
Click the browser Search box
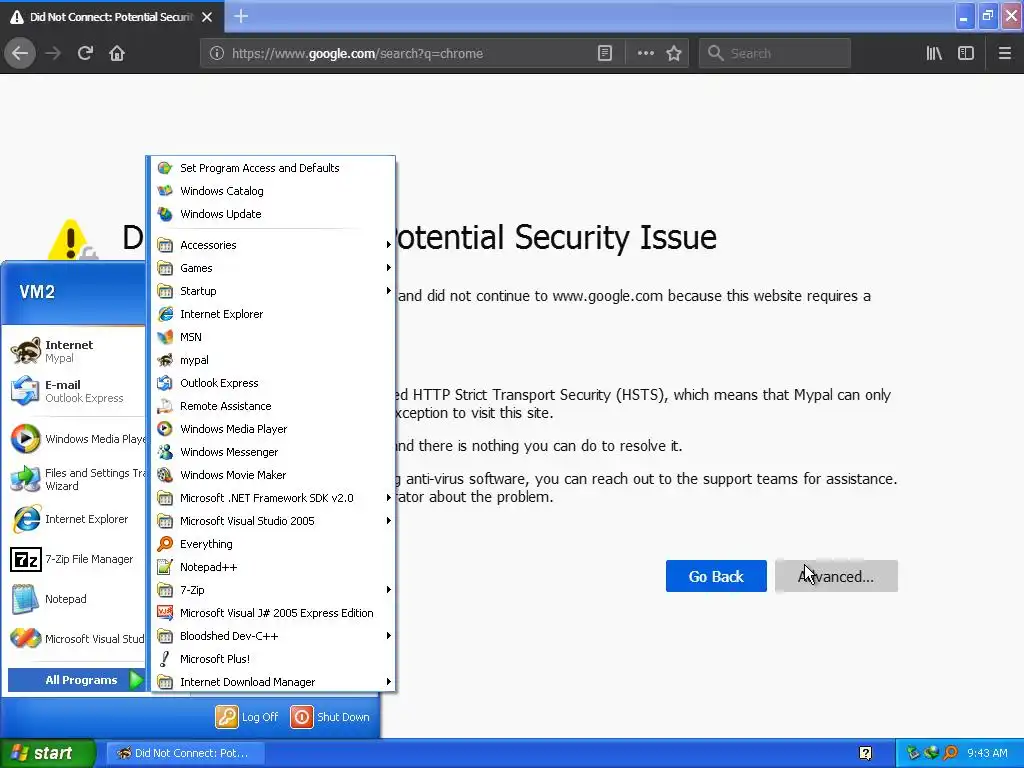click(775, 54)
